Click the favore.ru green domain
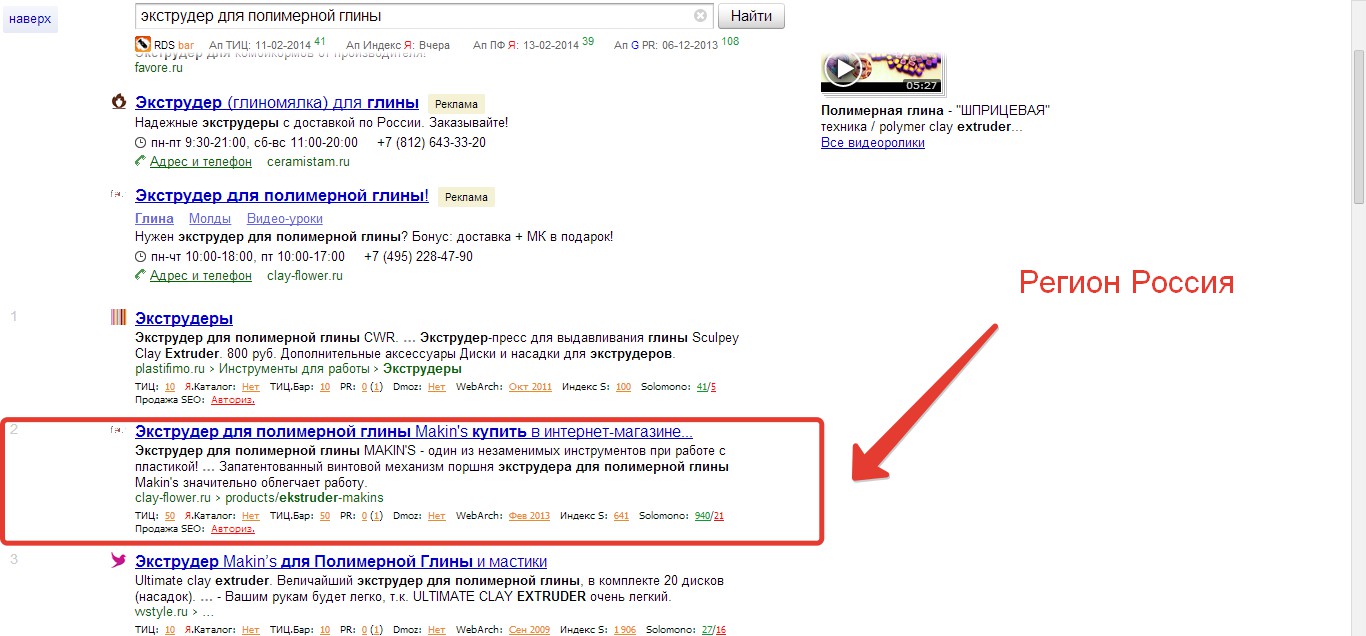1366x636 pixels. point(159,68)
